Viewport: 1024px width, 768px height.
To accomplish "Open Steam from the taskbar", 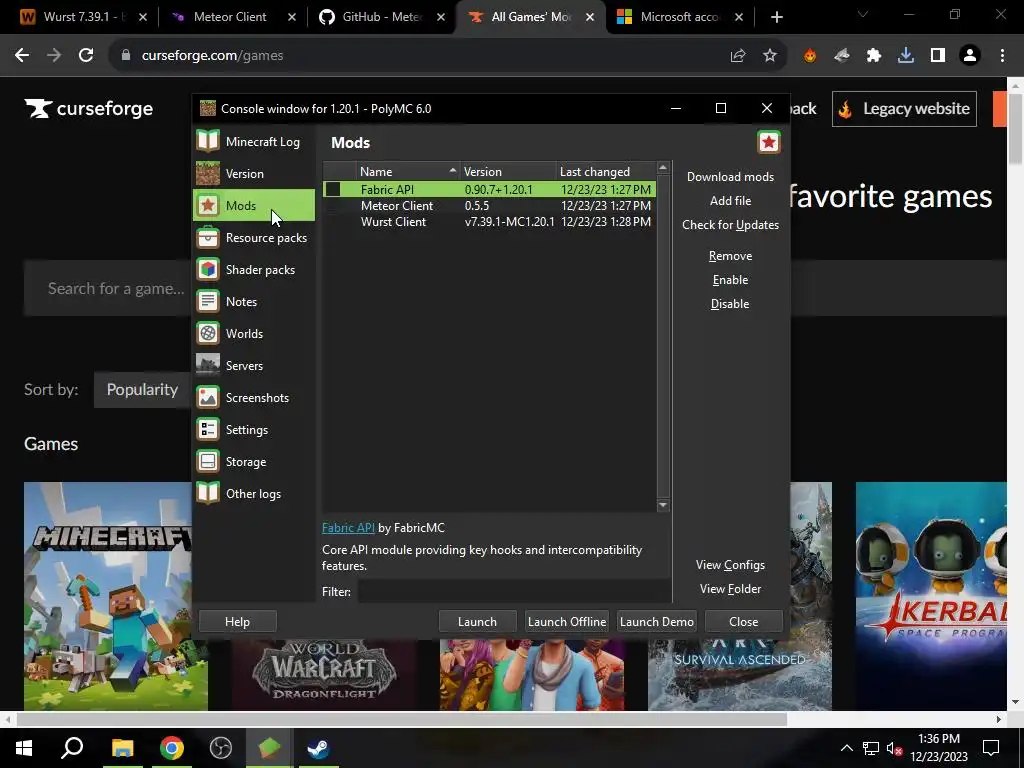I will pyautogui.click(x=318, y=748).
